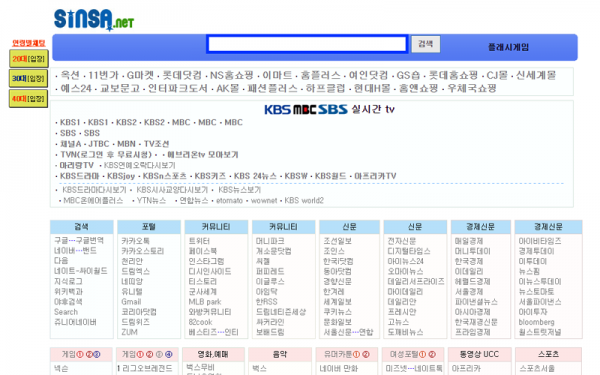The height and width of the screenshot is (375, 600).
Task: Open the 에브리온tv 모아보기 link
Action: (203, 155)
